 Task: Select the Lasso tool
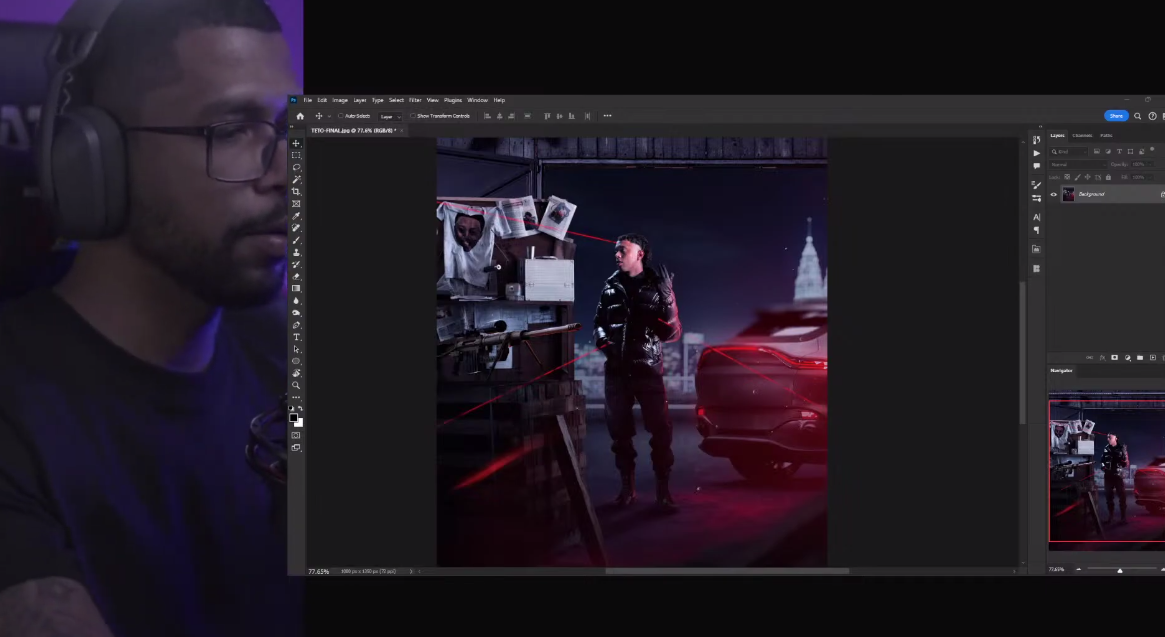click(x=296, y=168)
